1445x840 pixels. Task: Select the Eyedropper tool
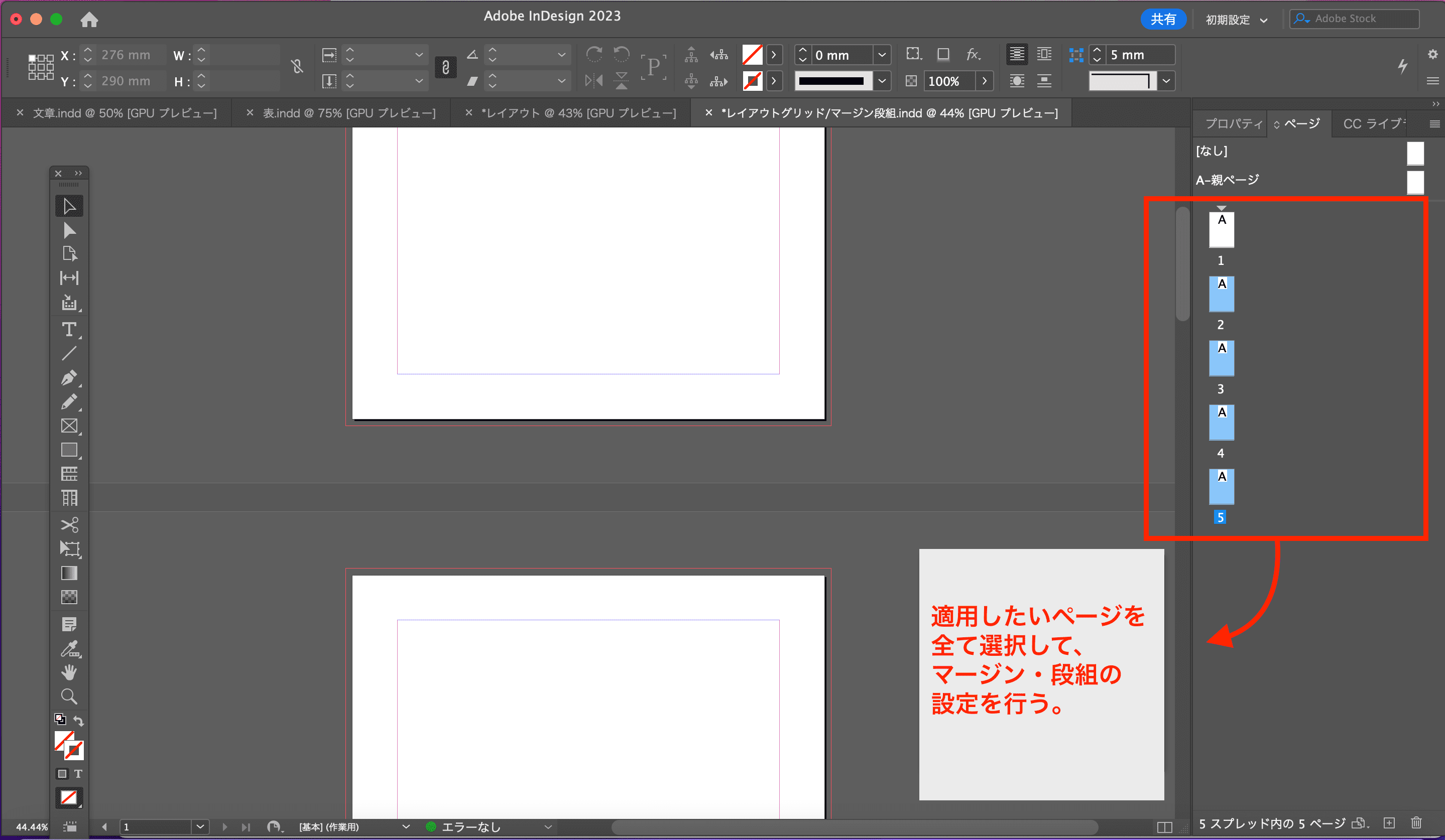pos(70,649)
